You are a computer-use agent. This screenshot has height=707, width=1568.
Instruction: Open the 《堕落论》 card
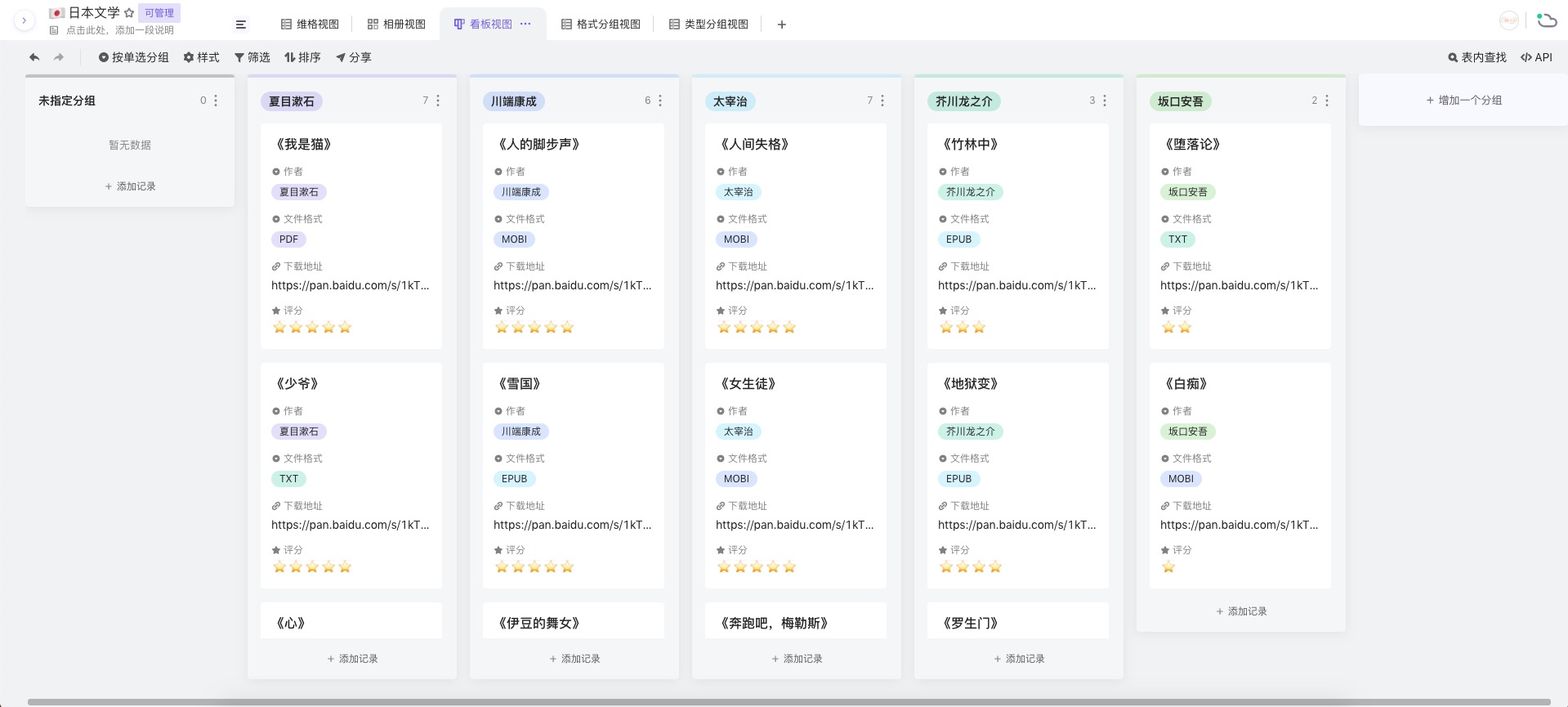pyautogui.click(x=1240, y=236)
